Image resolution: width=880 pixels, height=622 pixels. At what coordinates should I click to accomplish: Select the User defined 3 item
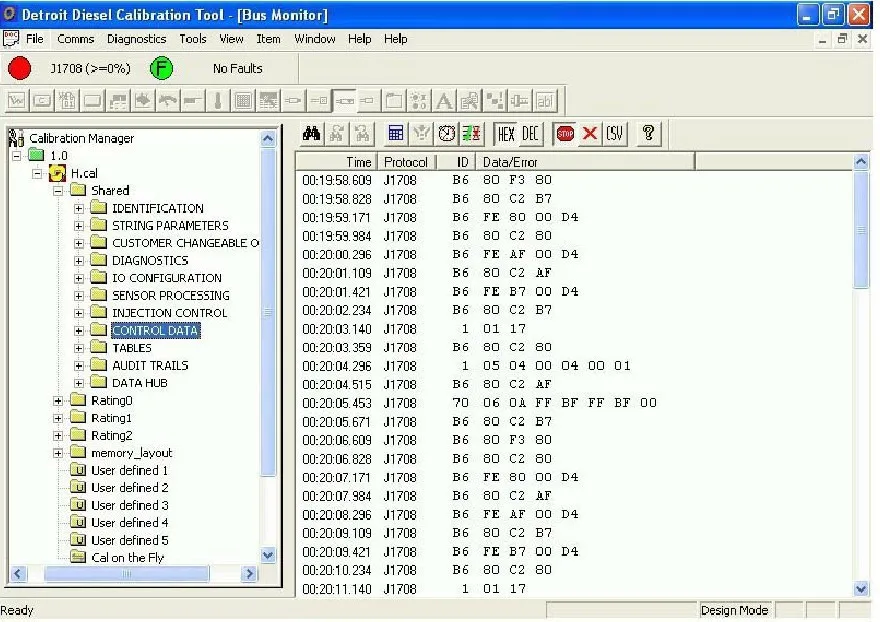click(130, 505)
